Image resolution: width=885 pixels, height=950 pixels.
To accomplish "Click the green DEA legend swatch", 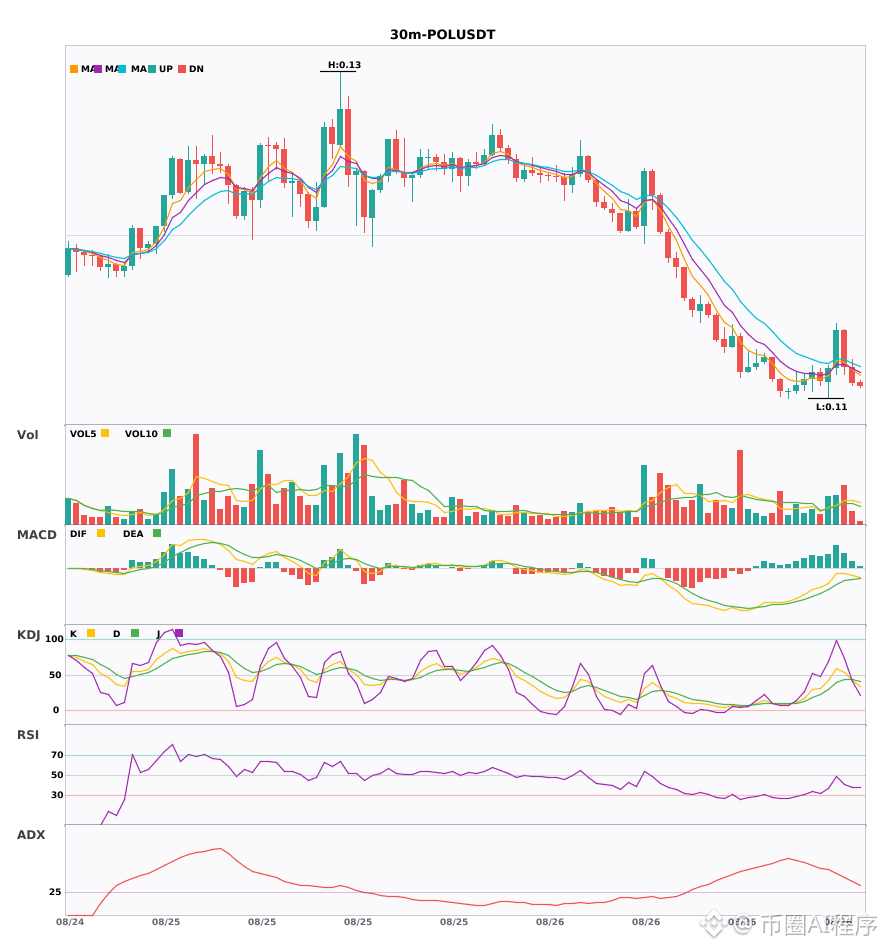I will pos(157,533).
